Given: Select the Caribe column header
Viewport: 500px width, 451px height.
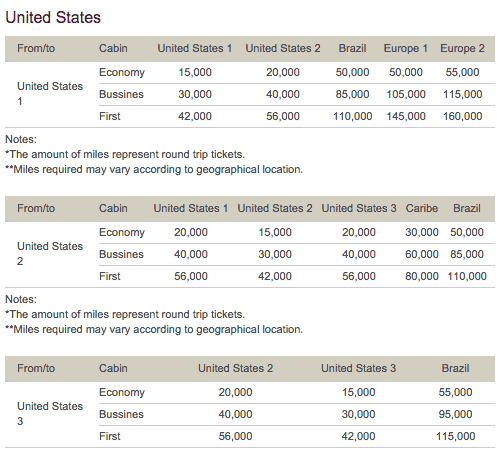Looking at the screenshot, I should (422, 208).
